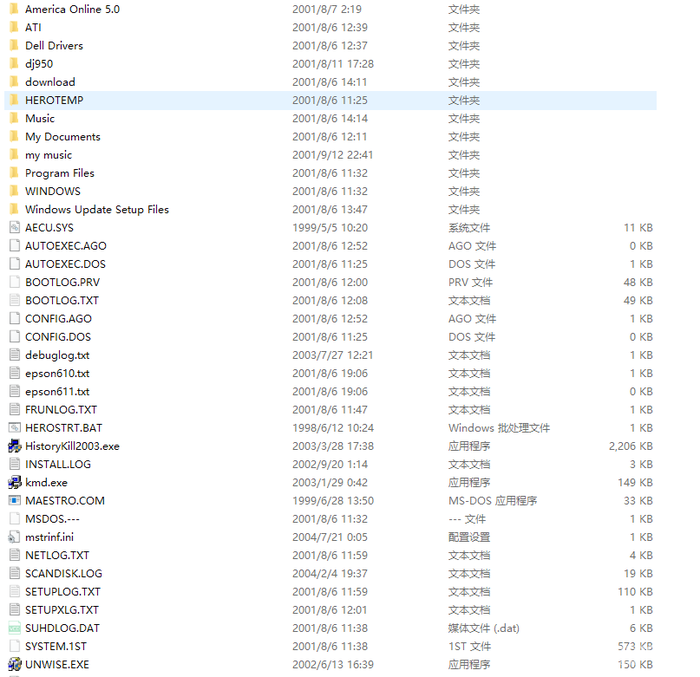This screenshot has height=677, width=700.
Task: Select the ATI folder icon
Action: tap(14, 27)
